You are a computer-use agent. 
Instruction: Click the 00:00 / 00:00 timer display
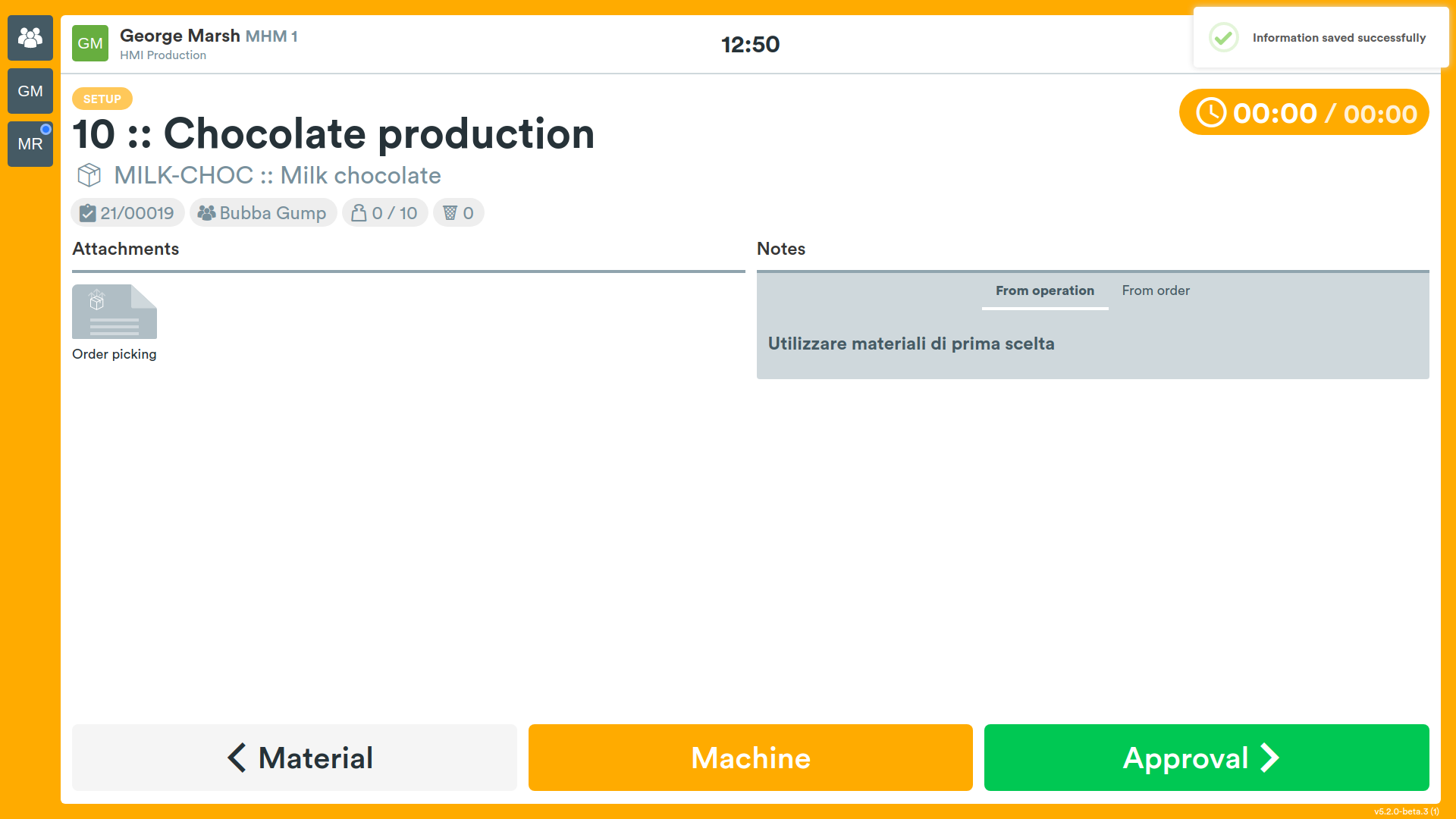1304,113
